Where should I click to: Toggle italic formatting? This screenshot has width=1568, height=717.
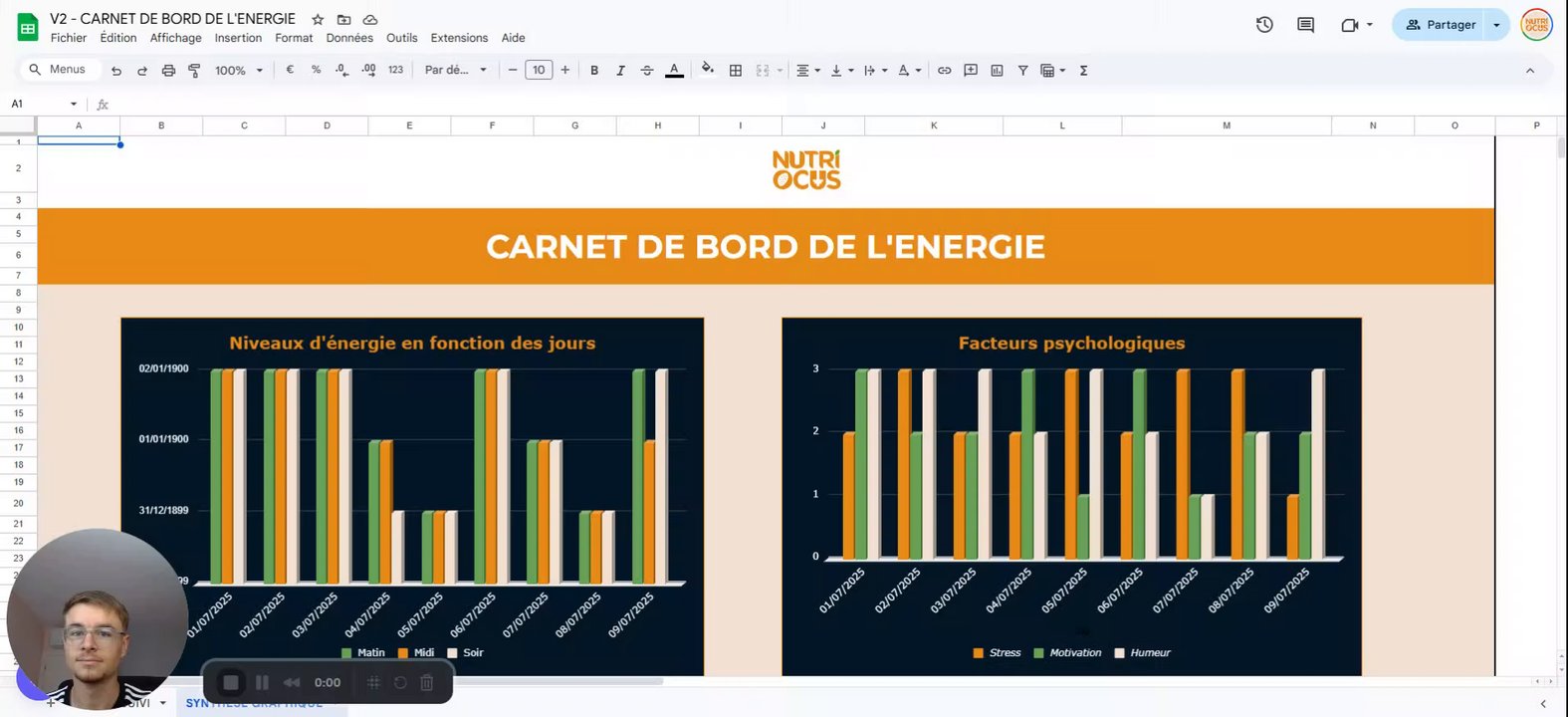(x=620, y=71)
